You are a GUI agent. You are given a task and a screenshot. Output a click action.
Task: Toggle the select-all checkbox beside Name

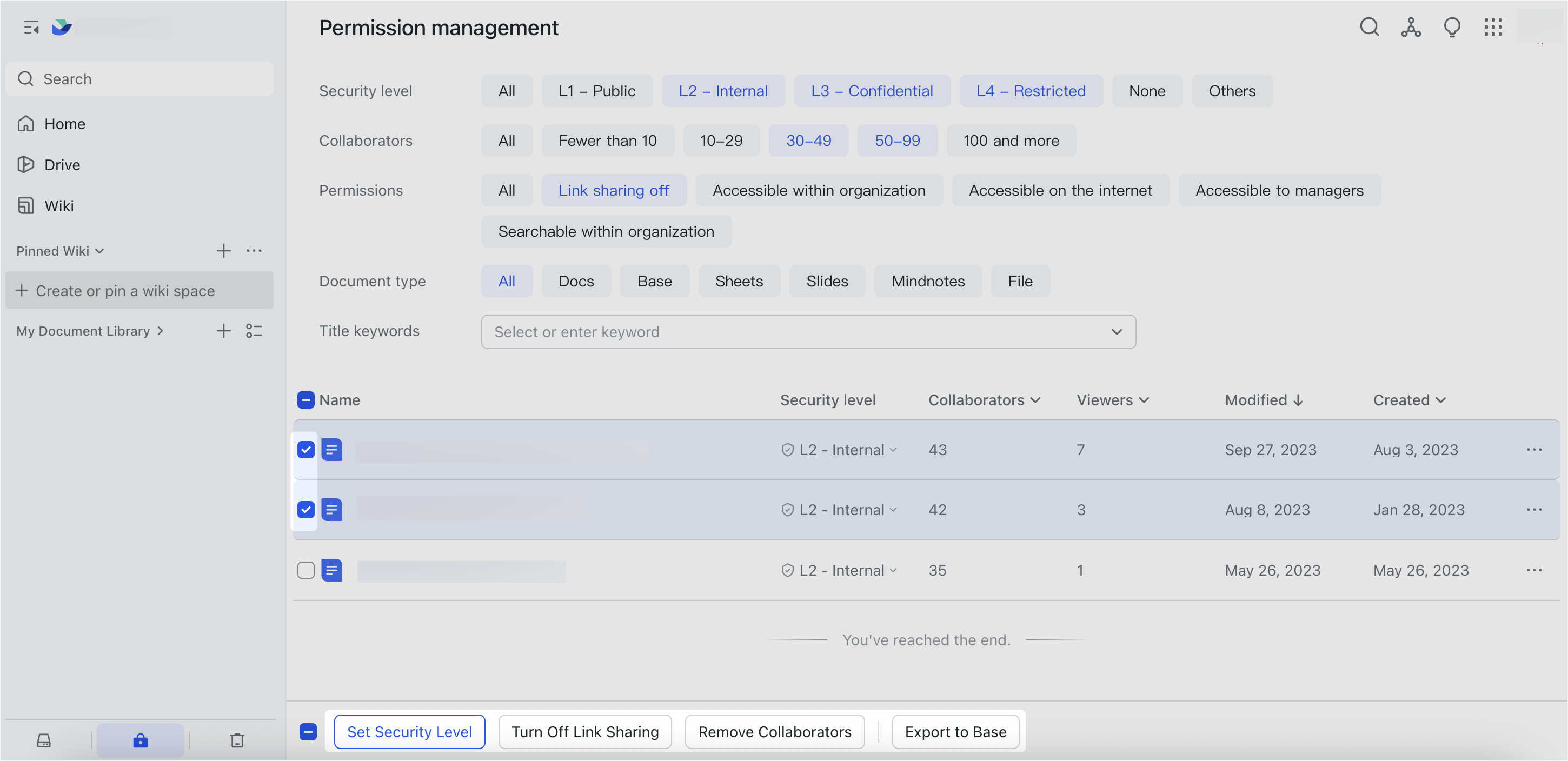pos(305,399)
